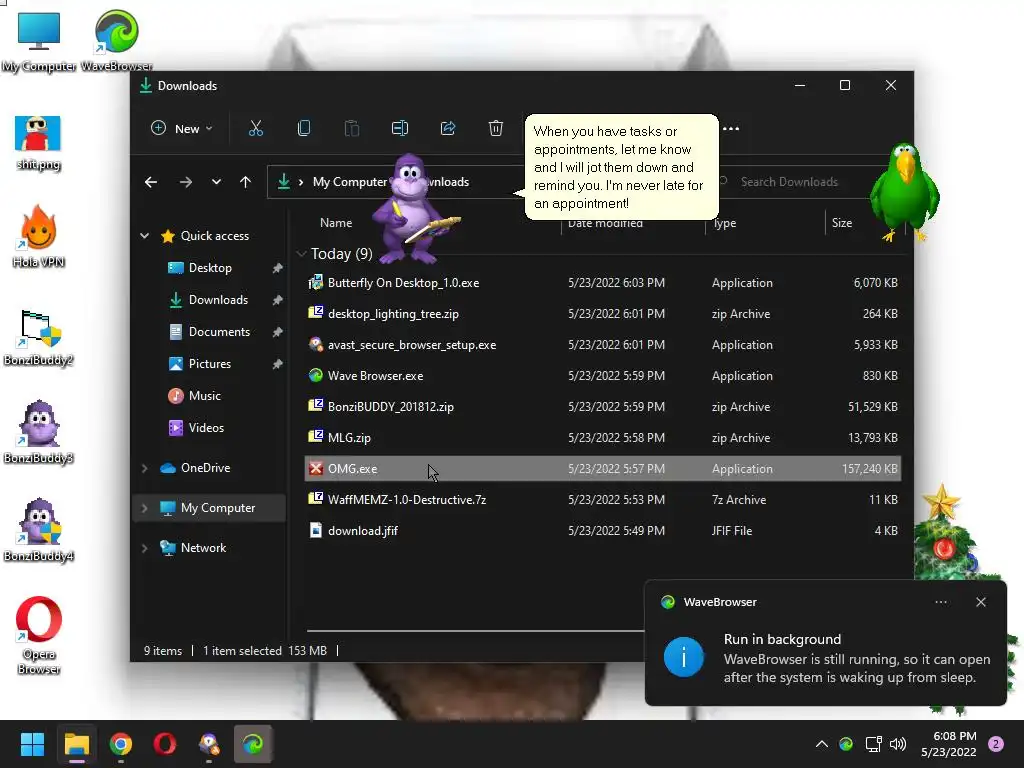Click BonziBuddy2 desktop shortcut

39,338
